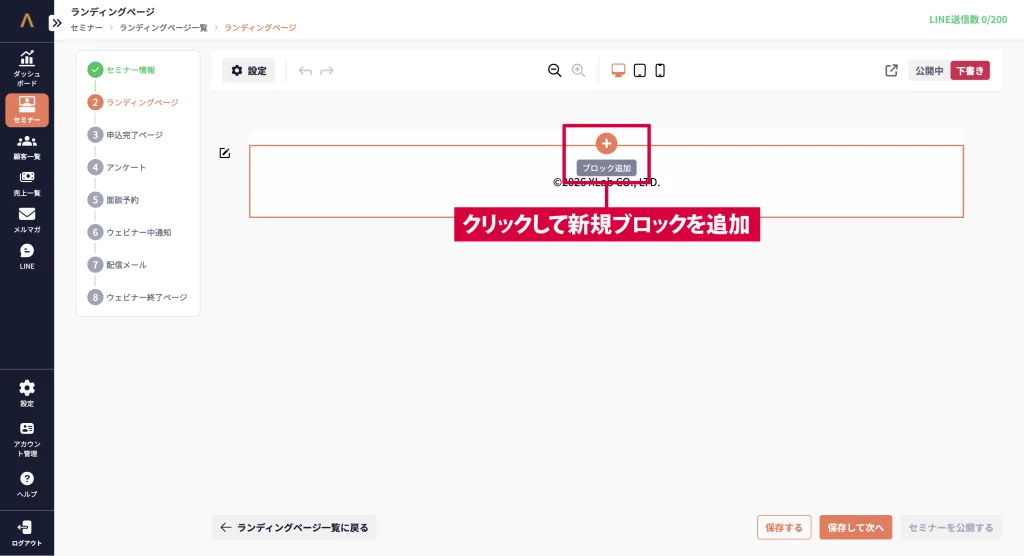1024x556 pixels.
Task: Go to step 4 アンケート
Action: click(126, 167)
